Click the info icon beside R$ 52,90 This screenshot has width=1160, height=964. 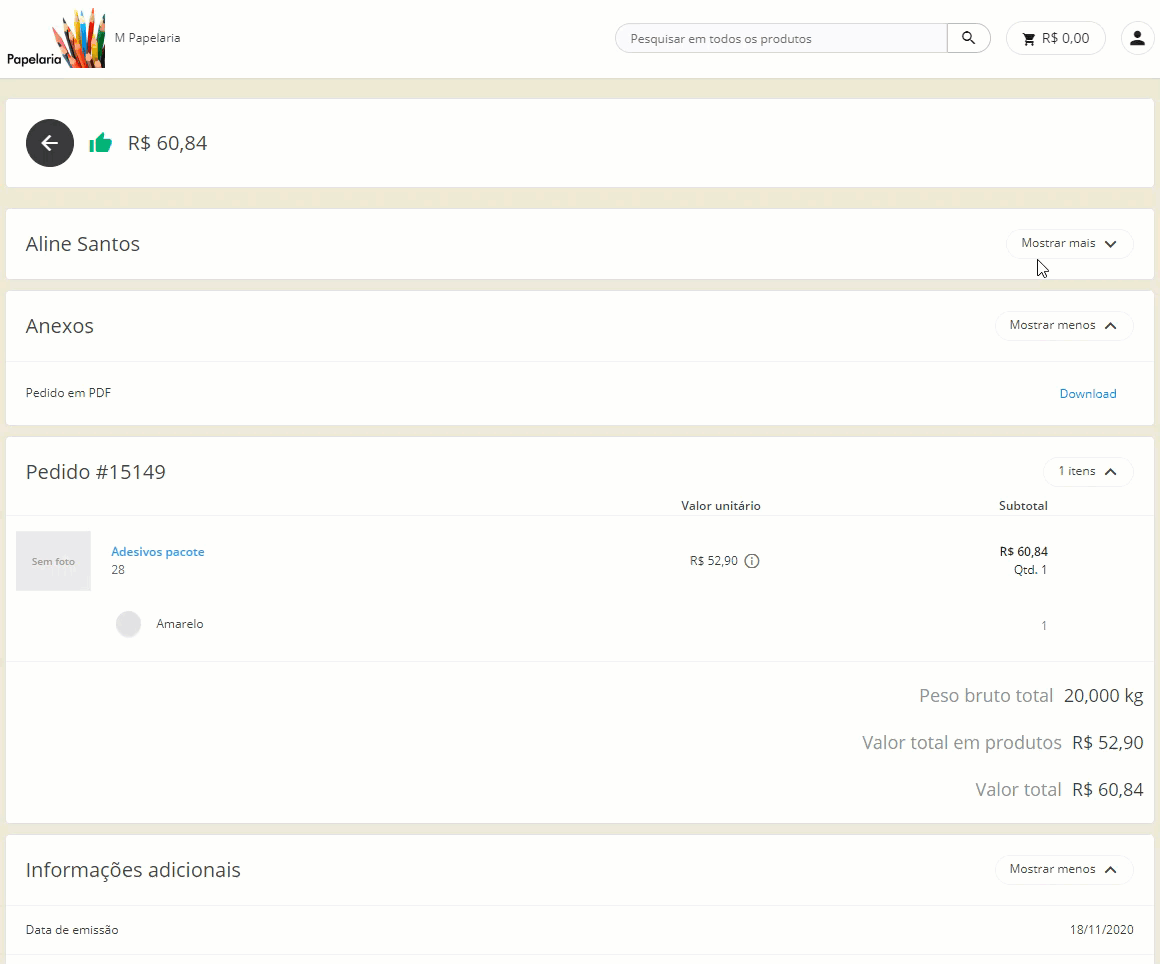pyautogui.click(x=752, y=561)
